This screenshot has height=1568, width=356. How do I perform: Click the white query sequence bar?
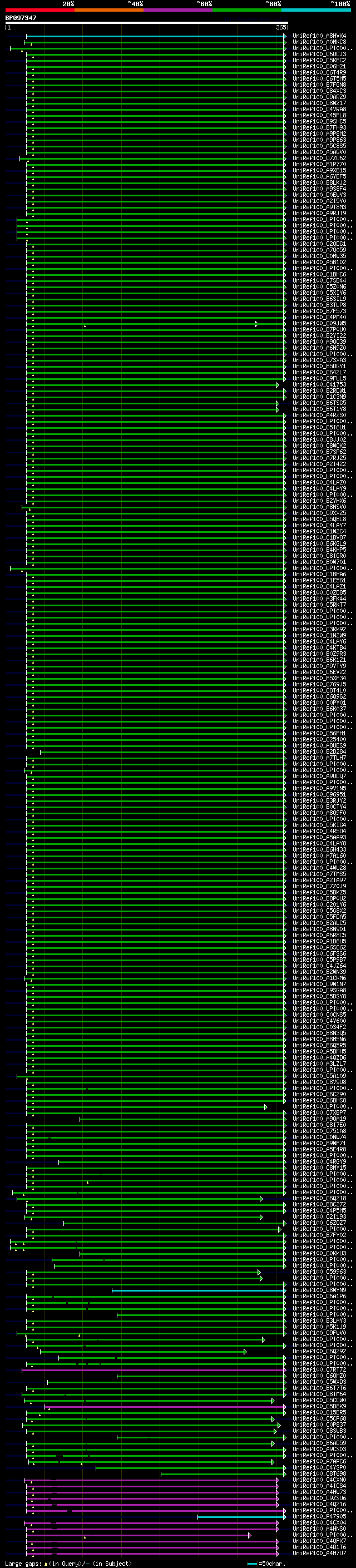point(147,23)
